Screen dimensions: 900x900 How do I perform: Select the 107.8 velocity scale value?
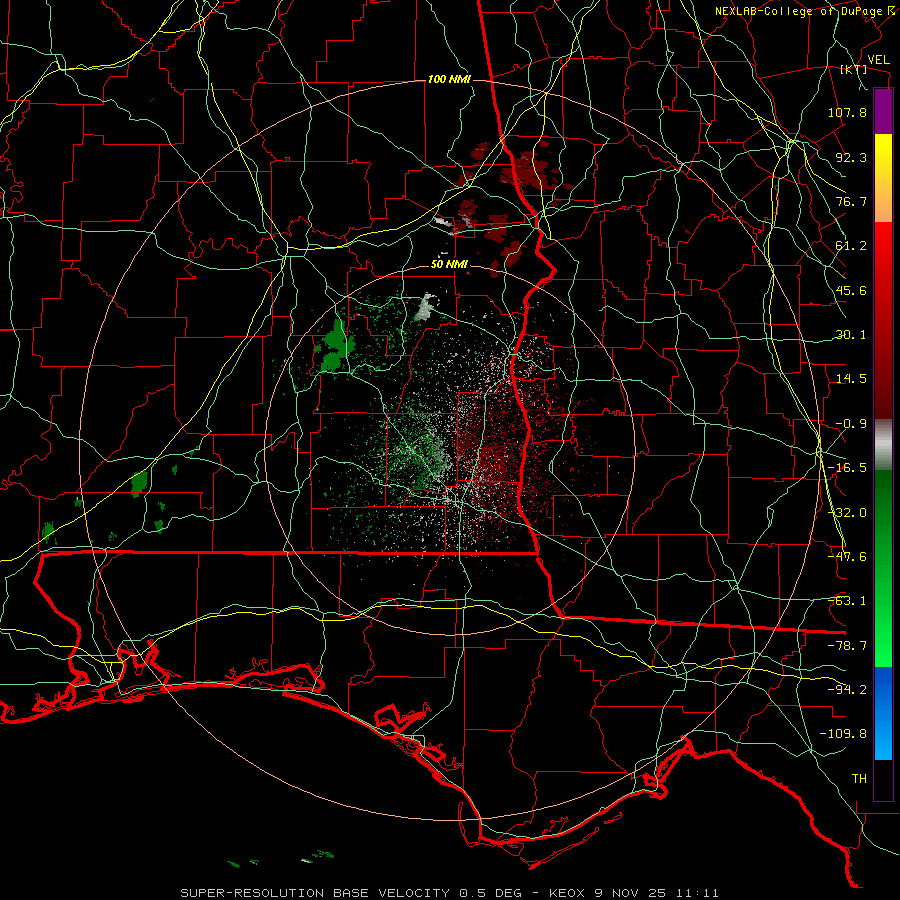tap(847, 112)
